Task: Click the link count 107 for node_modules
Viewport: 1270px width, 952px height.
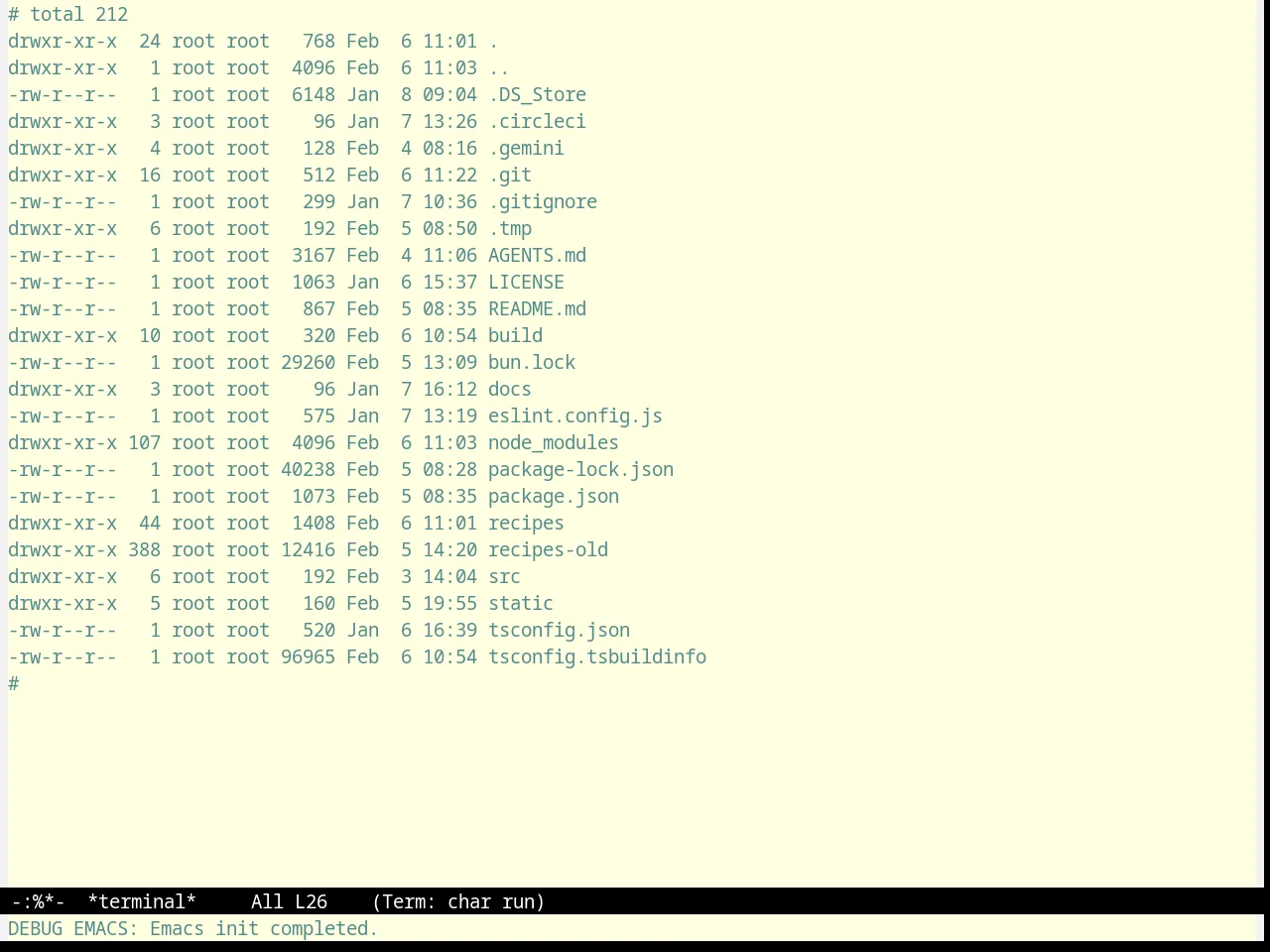Action: point(144,442)
